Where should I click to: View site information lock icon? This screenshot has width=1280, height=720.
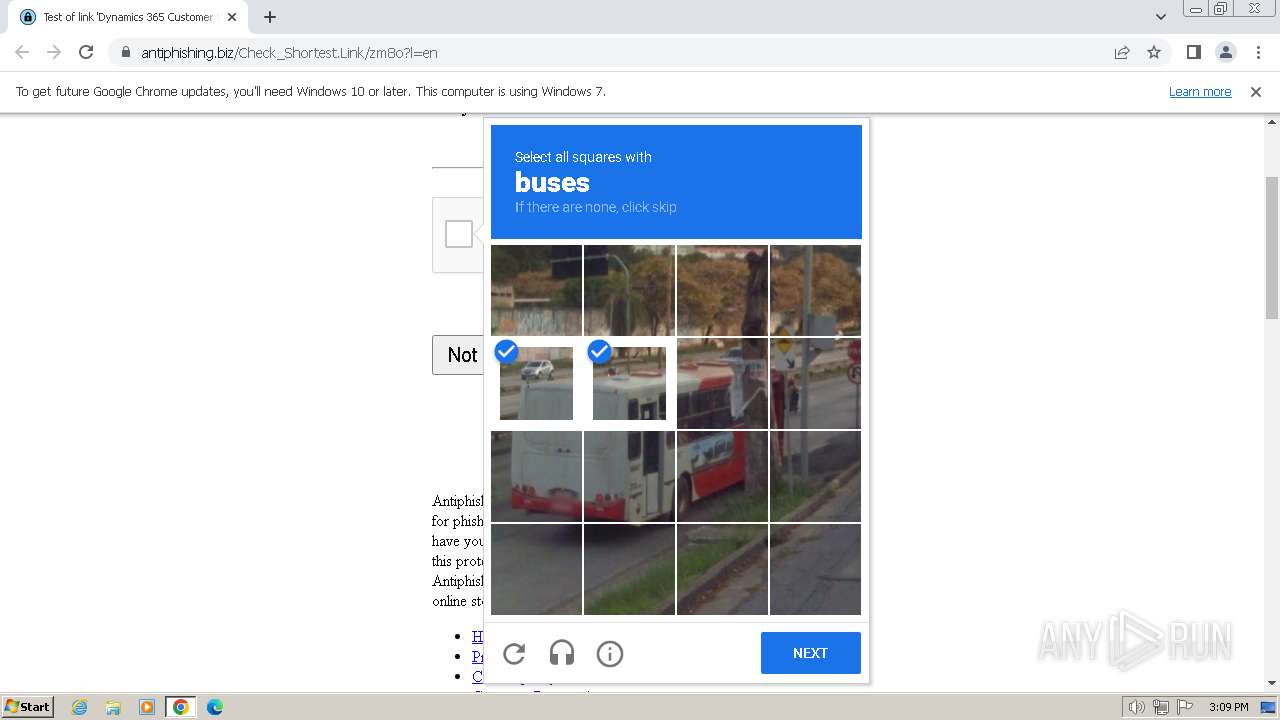(x=125, y=52)
